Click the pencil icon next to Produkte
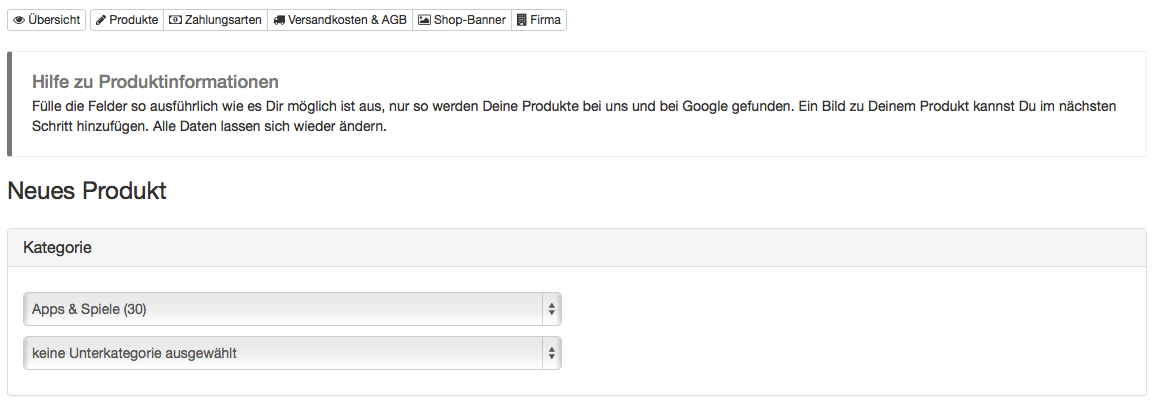1157x408 pixels. coord(101,20)
